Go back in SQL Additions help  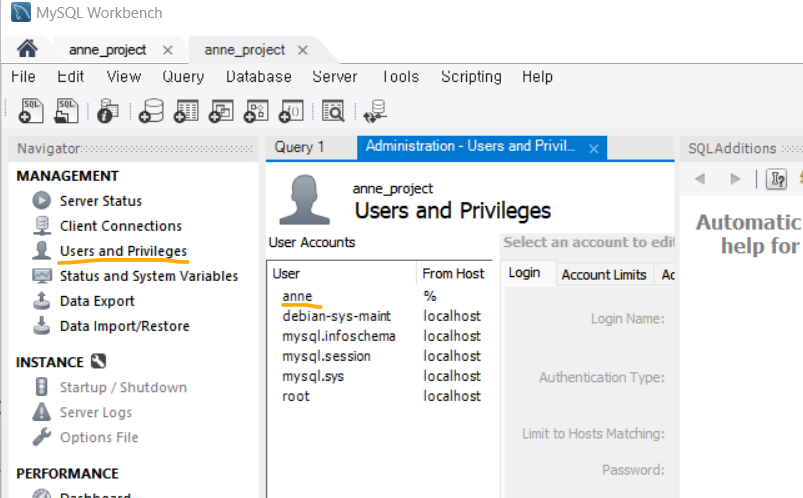(x=700, y=179)
